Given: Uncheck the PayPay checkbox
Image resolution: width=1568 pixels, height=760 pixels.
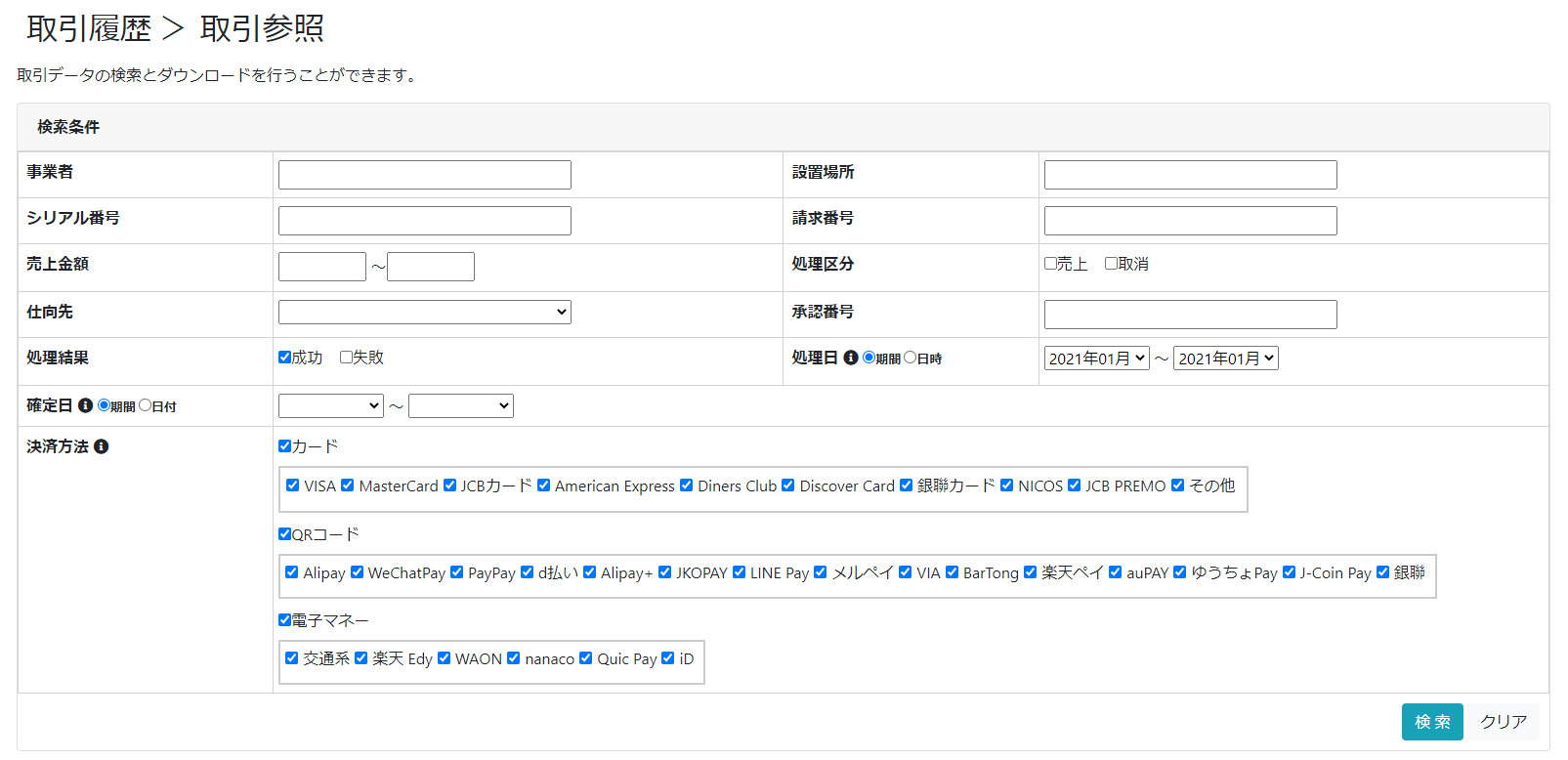Looking at the screenshot, I should pyautogui.click(x=456, y=572).
